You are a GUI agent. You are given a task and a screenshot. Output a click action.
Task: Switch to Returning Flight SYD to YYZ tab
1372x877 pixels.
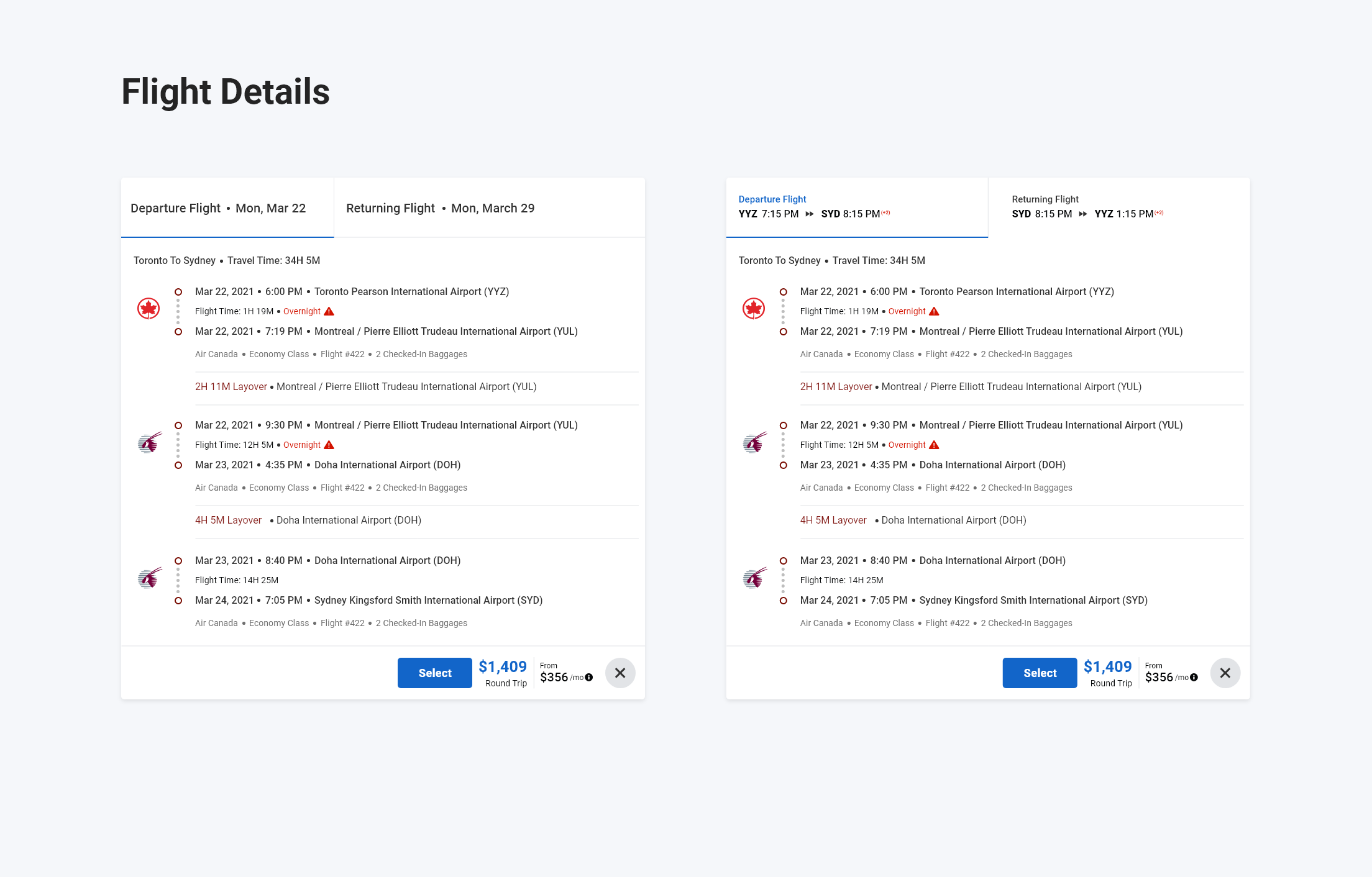tap(1087, 207)
